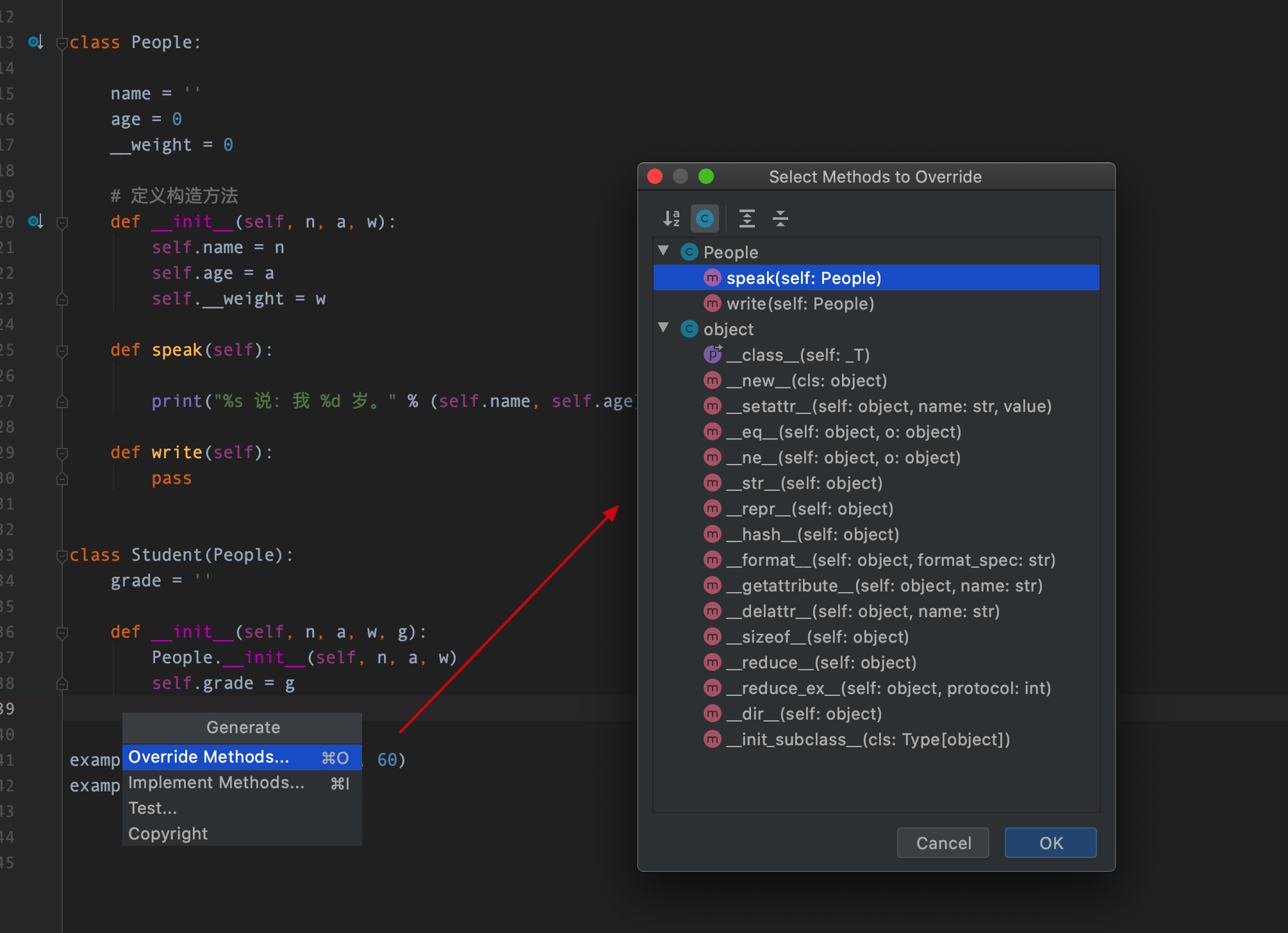Viewport: 1288px width, 933px height.
Task: Collapse the People class node
Action: tap(664, 251)
